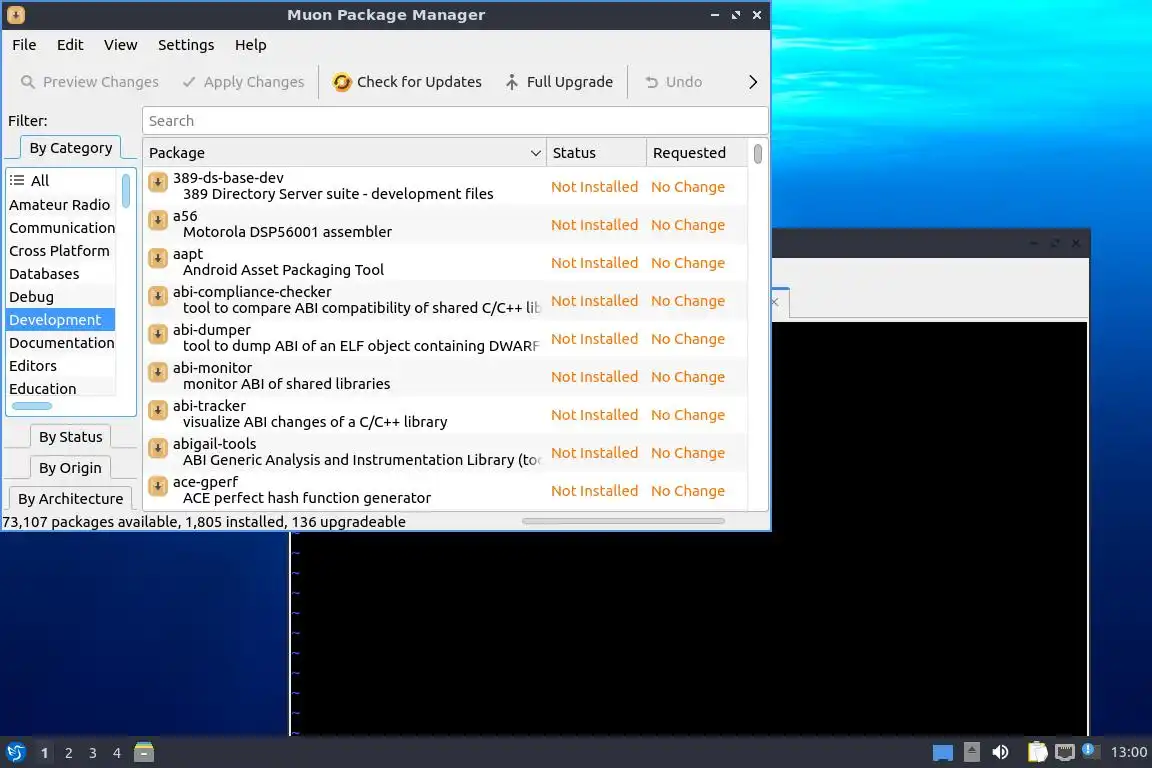Select the Editors category
The width and height of the screenshot is (1152, 768).
point(60,365)
